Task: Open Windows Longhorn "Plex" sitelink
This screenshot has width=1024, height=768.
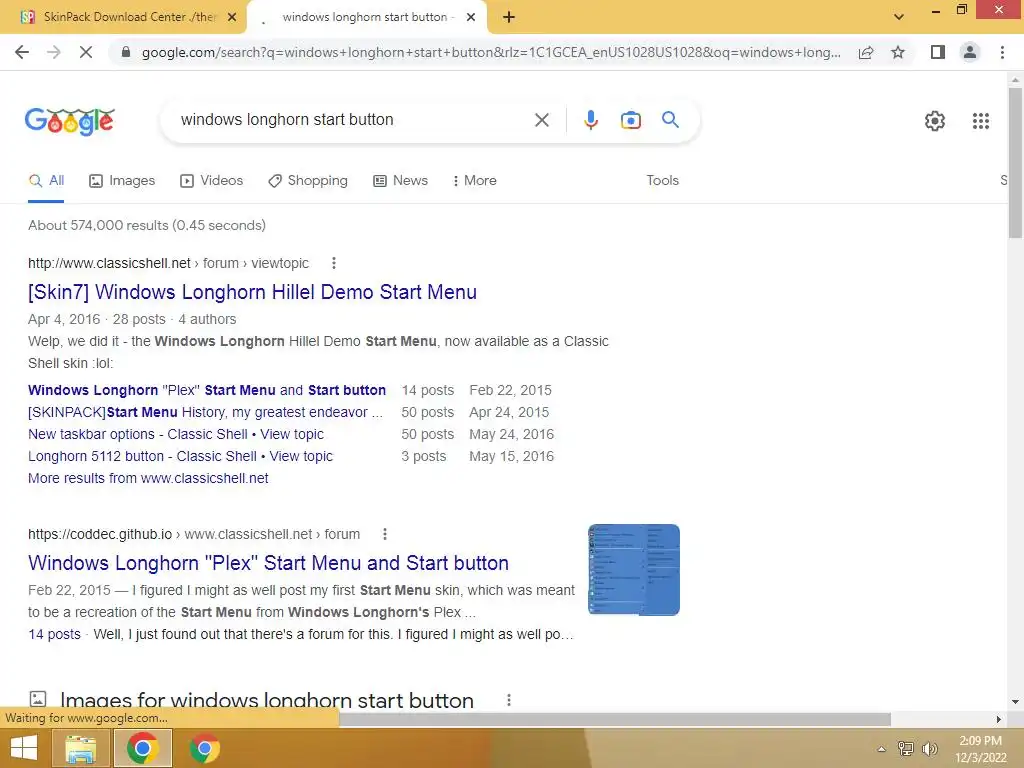Action: tap(207, 391)
